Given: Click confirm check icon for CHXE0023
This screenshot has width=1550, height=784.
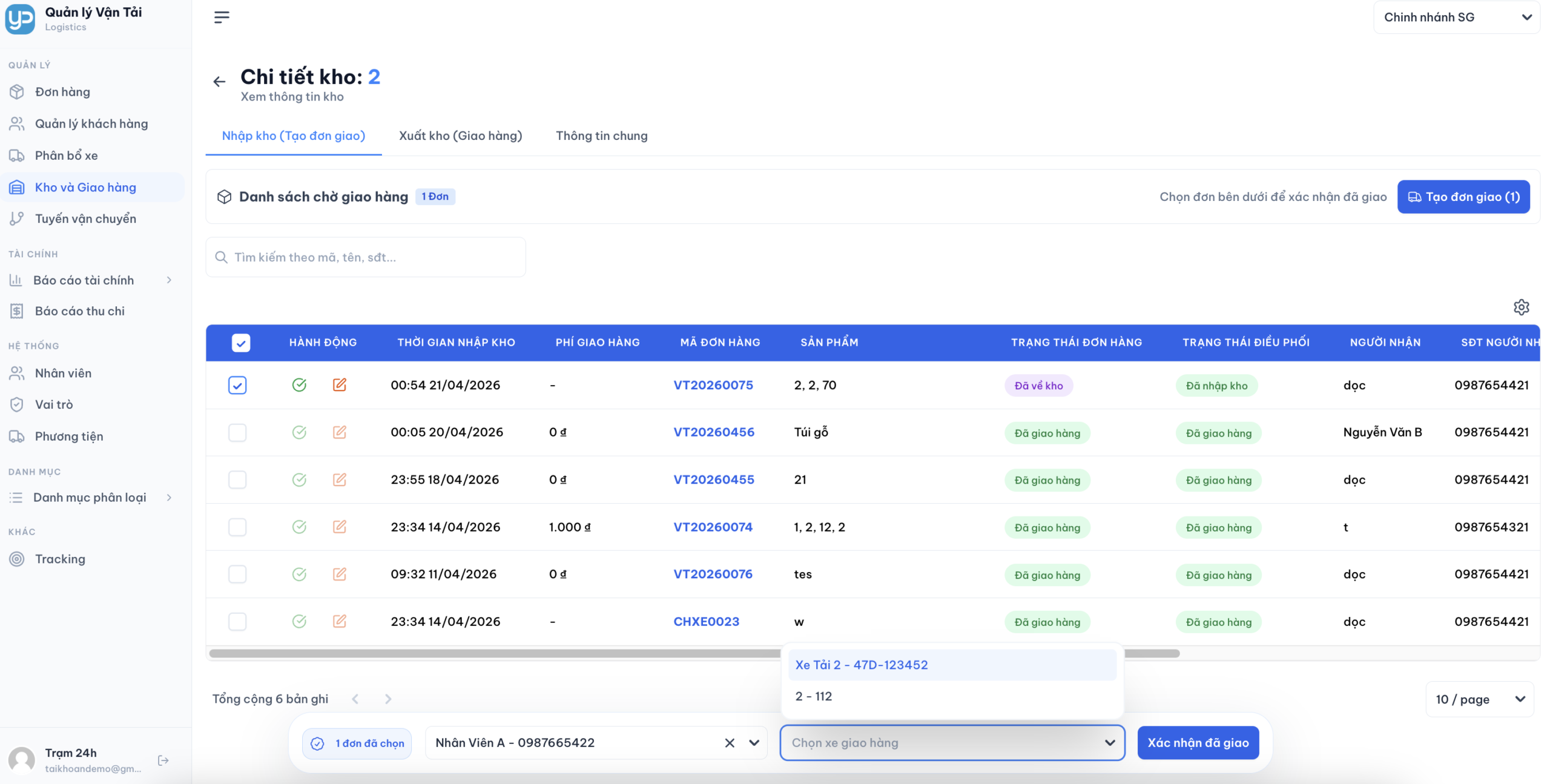Looking at the screenshot, I should click(x=299, y=621).
